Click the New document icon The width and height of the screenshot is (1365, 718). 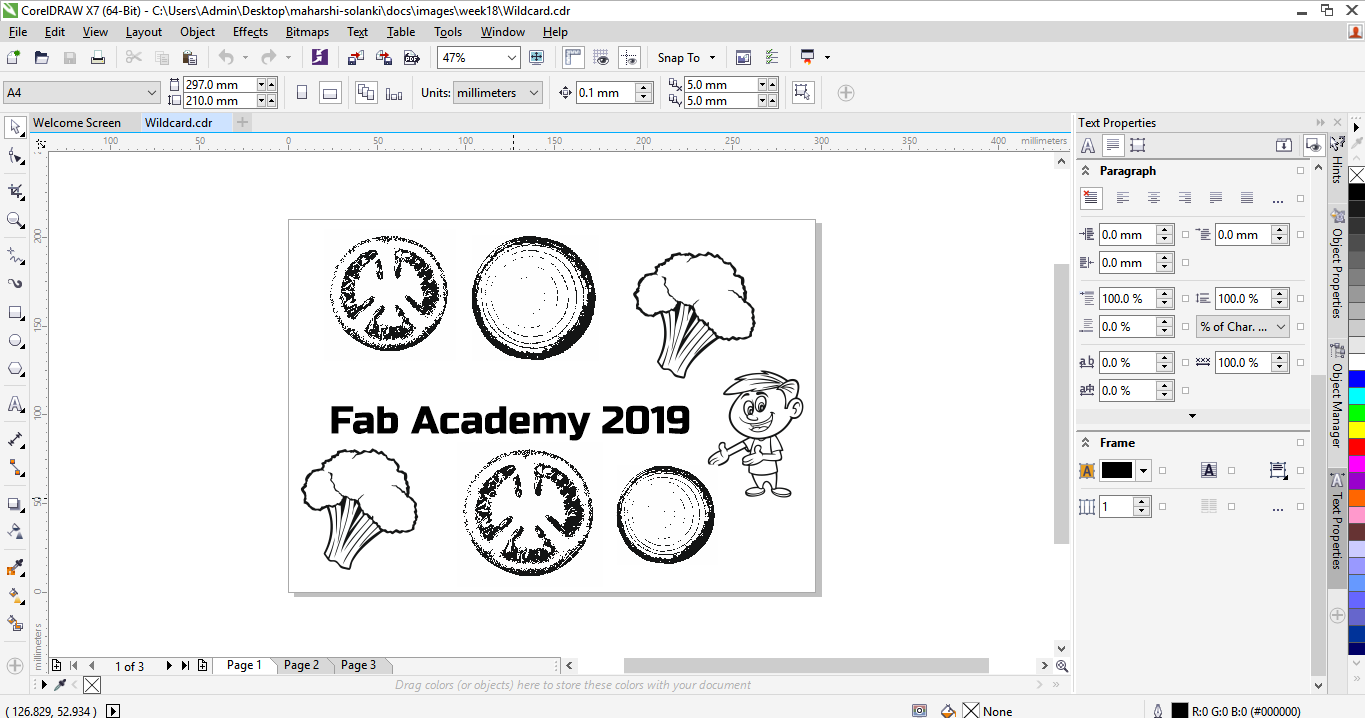coord(14,58)
